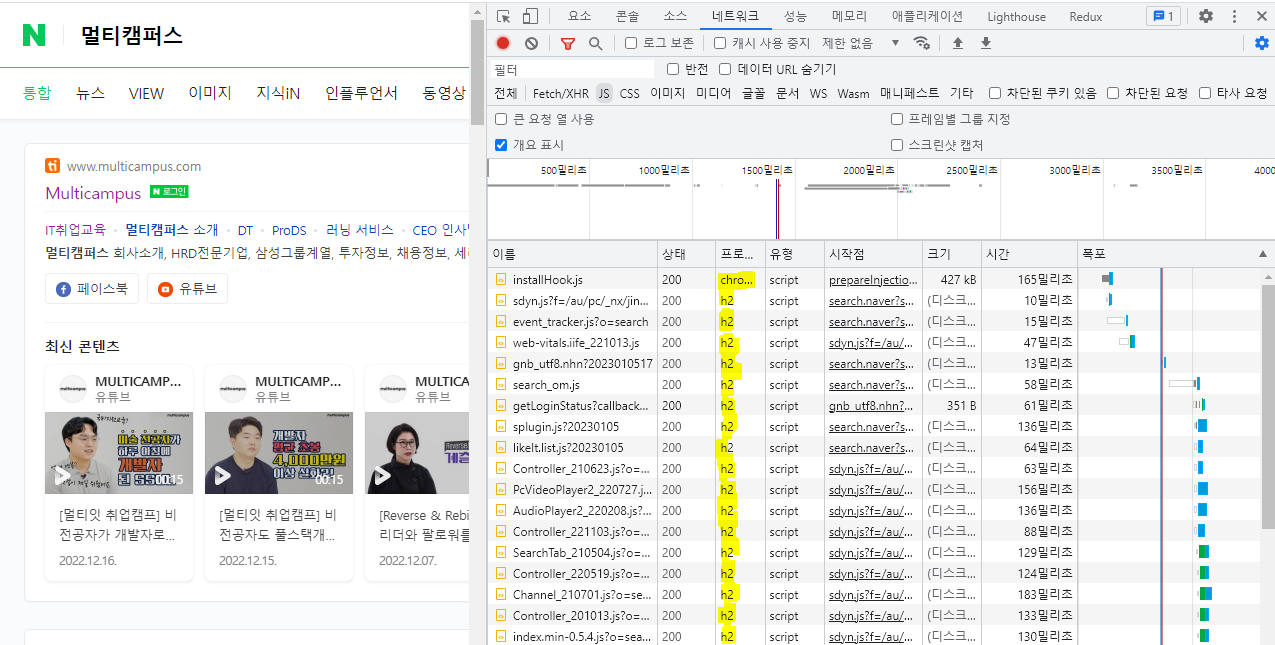Toggle 캐시 사용 중지 checkbox
Screen dimensions: 1275x645
click(x=720, y=43)
